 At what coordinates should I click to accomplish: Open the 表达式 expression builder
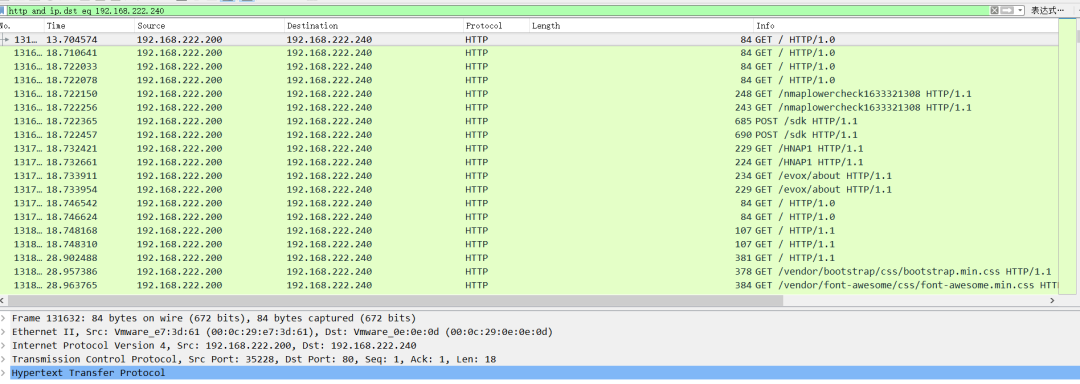point(1047,11)
